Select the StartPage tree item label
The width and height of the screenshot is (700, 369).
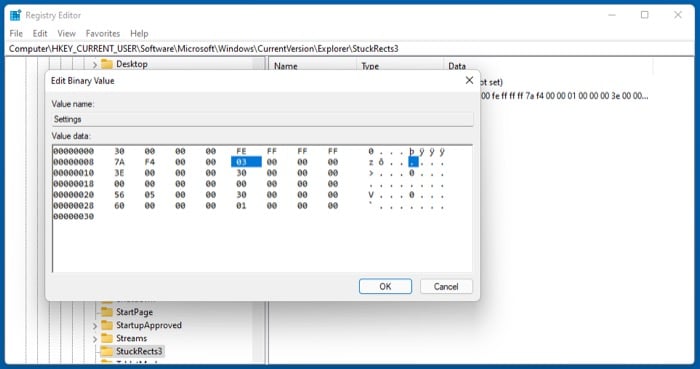click(x=134, y=312)
